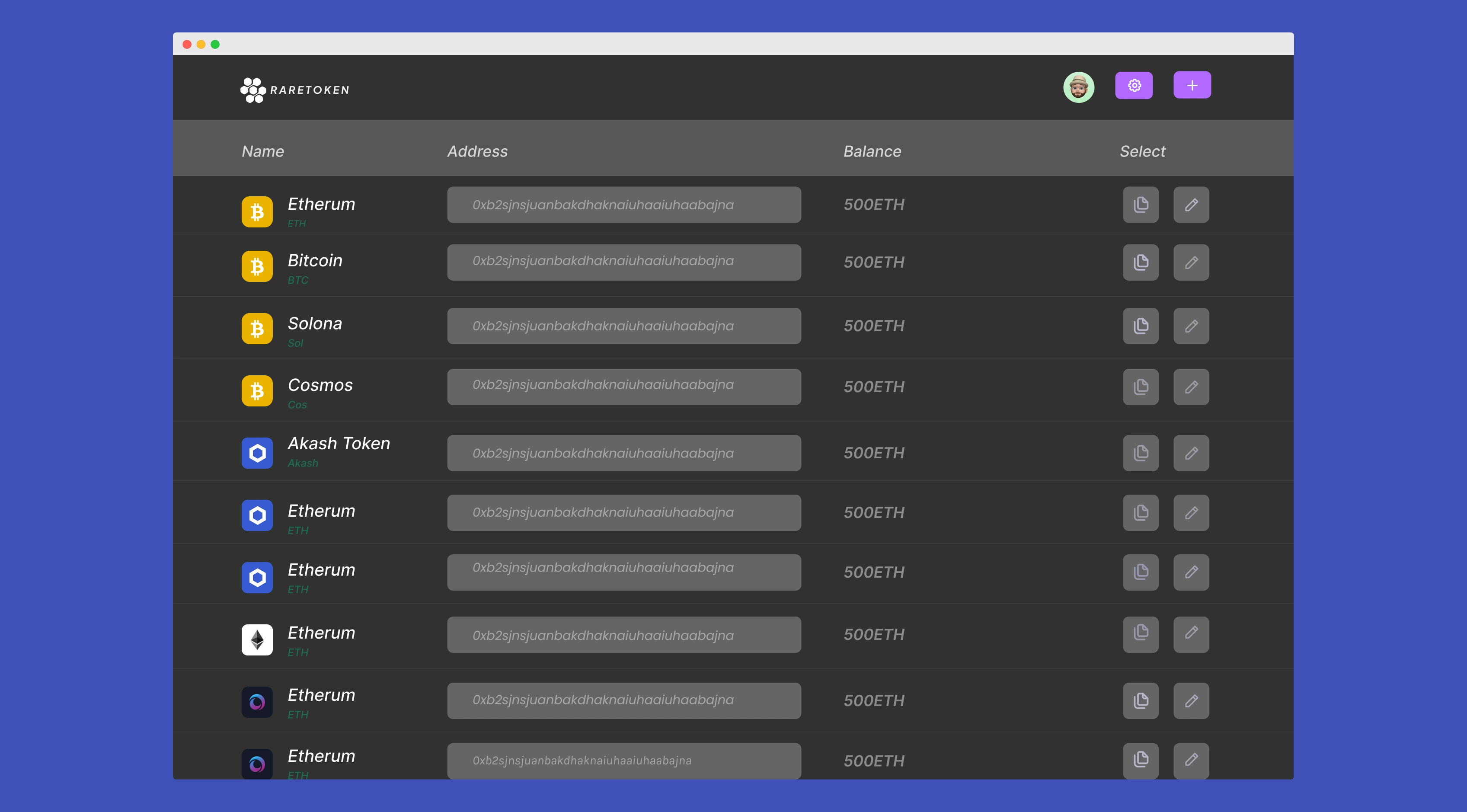Click the purple plus add button
Image resolution: width=1467 pixels, height=812 pixels.
(1192, 86)
